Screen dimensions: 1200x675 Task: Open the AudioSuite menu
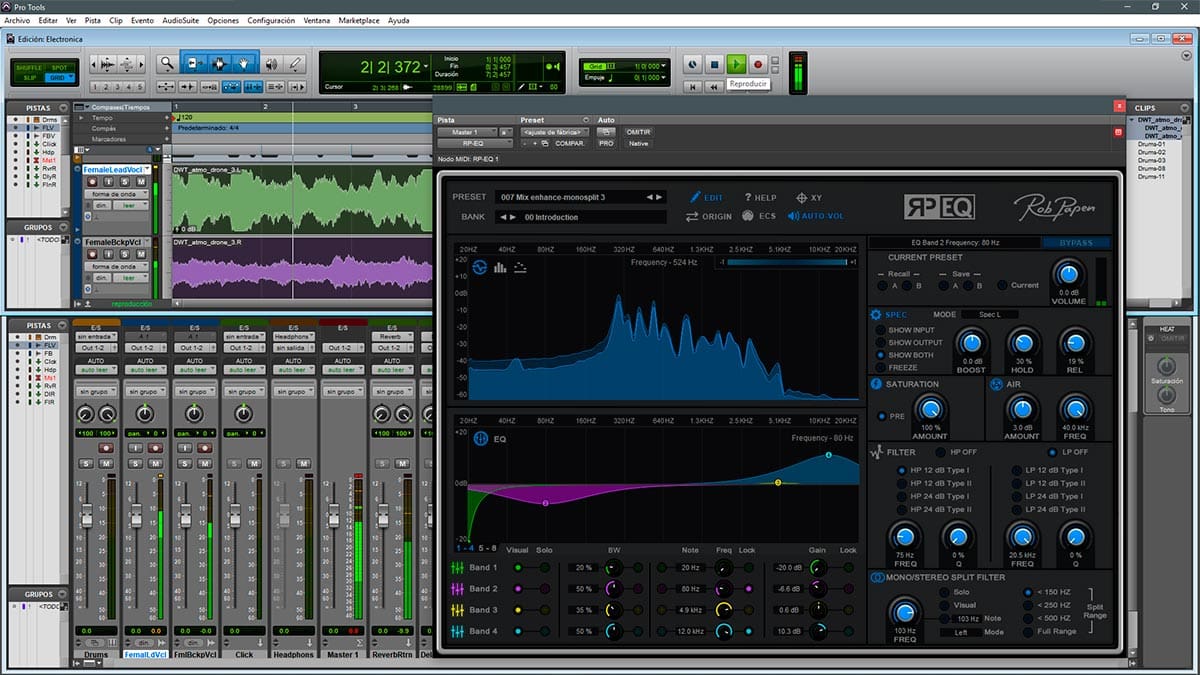coord(179,20)
